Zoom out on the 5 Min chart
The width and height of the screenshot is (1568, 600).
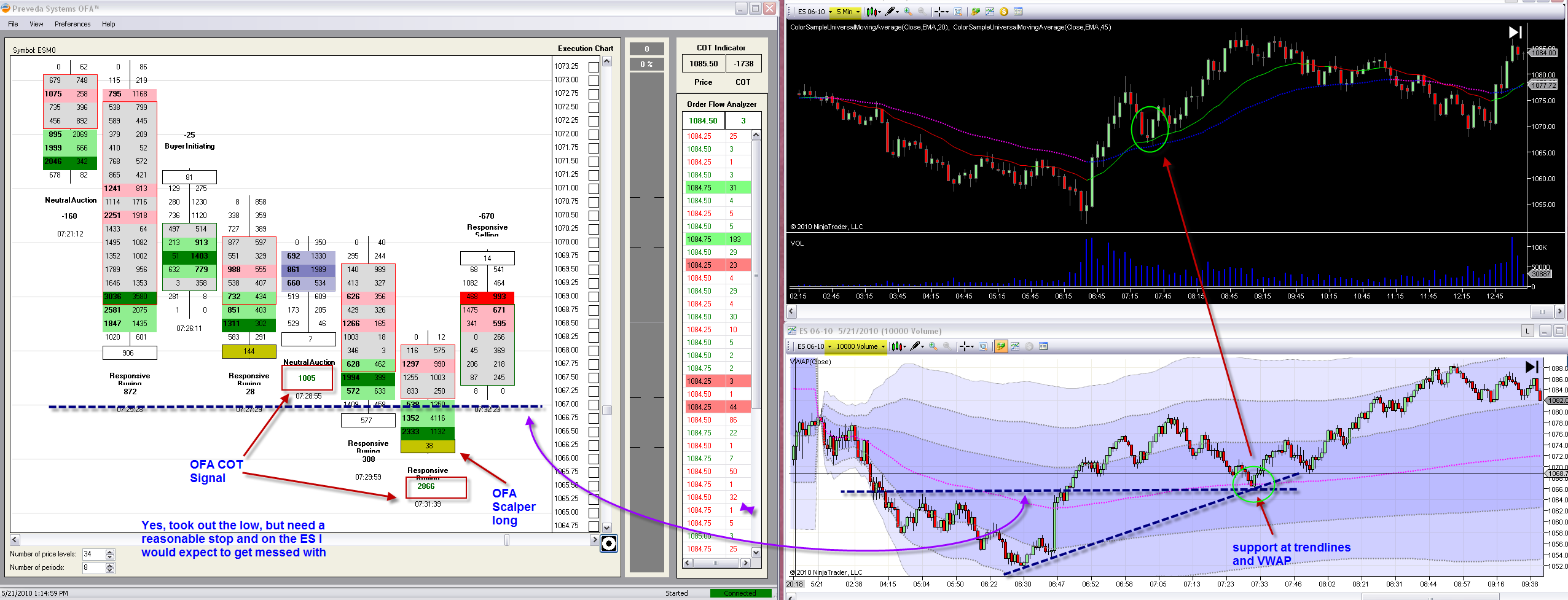coord(922,12)
